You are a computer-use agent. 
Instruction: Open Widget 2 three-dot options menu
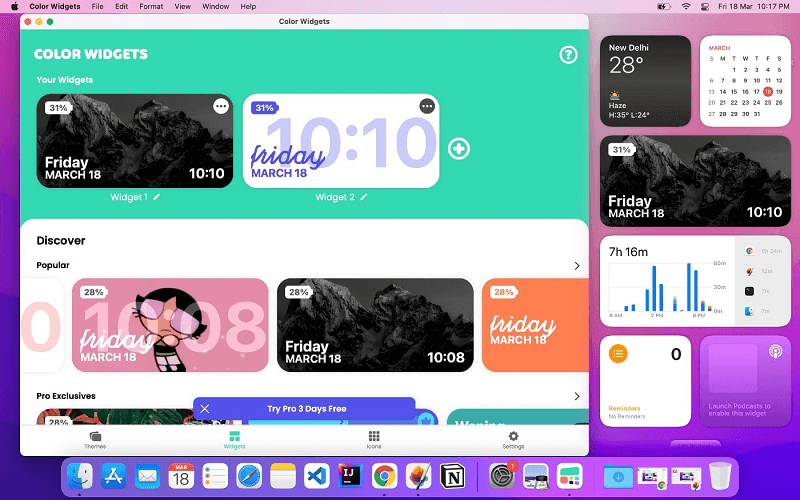tap(427, 107)
